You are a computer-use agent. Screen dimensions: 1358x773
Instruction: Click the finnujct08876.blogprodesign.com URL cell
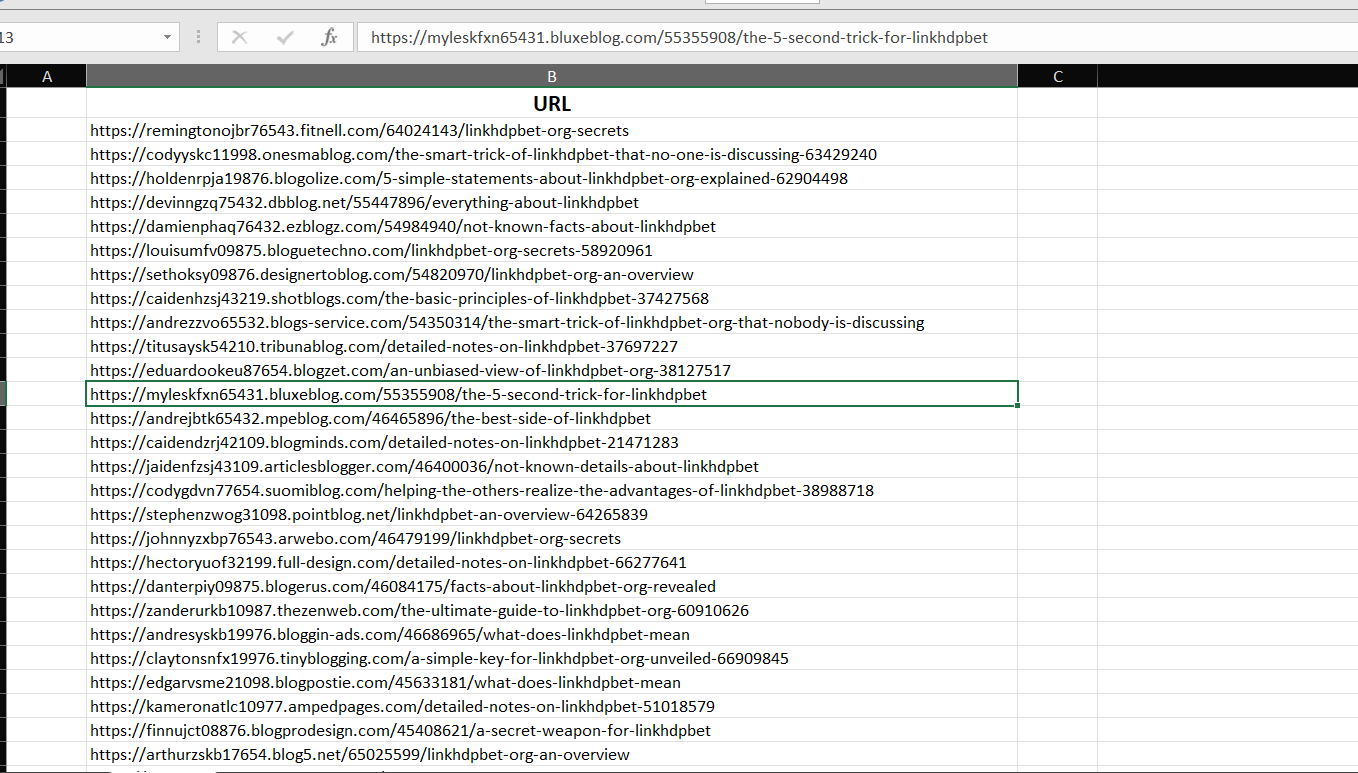(400, 730)
